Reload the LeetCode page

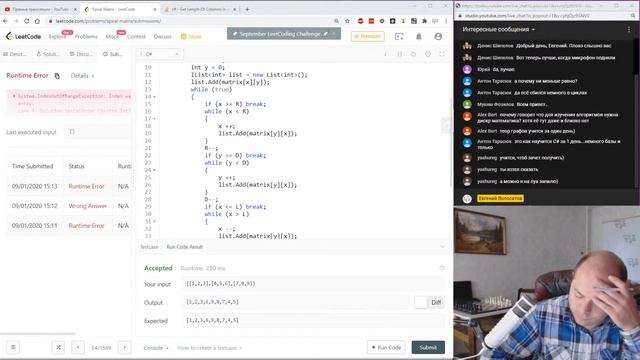pos(27,21)
